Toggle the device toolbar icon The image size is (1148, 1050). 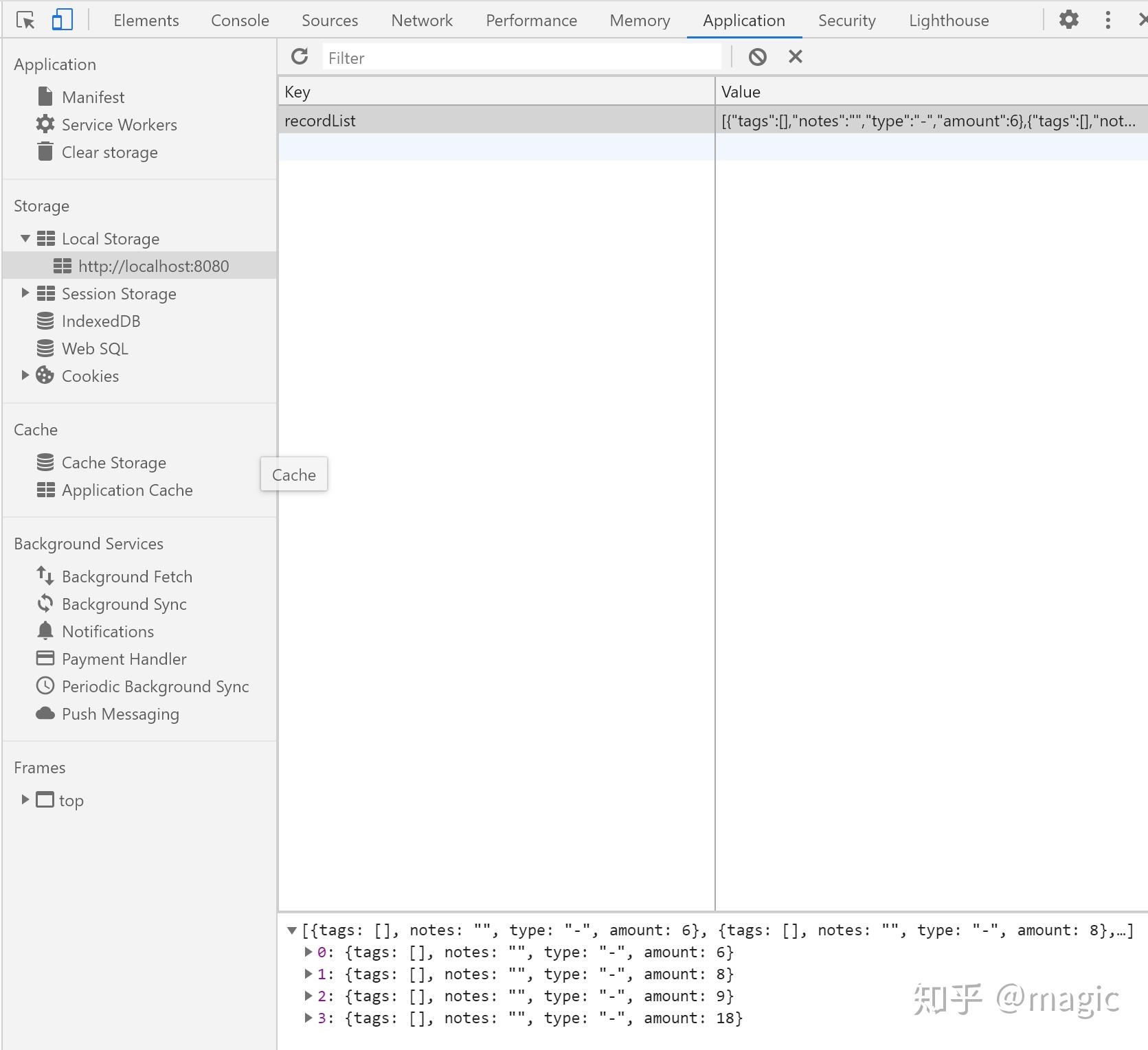(x=62, y=20)
